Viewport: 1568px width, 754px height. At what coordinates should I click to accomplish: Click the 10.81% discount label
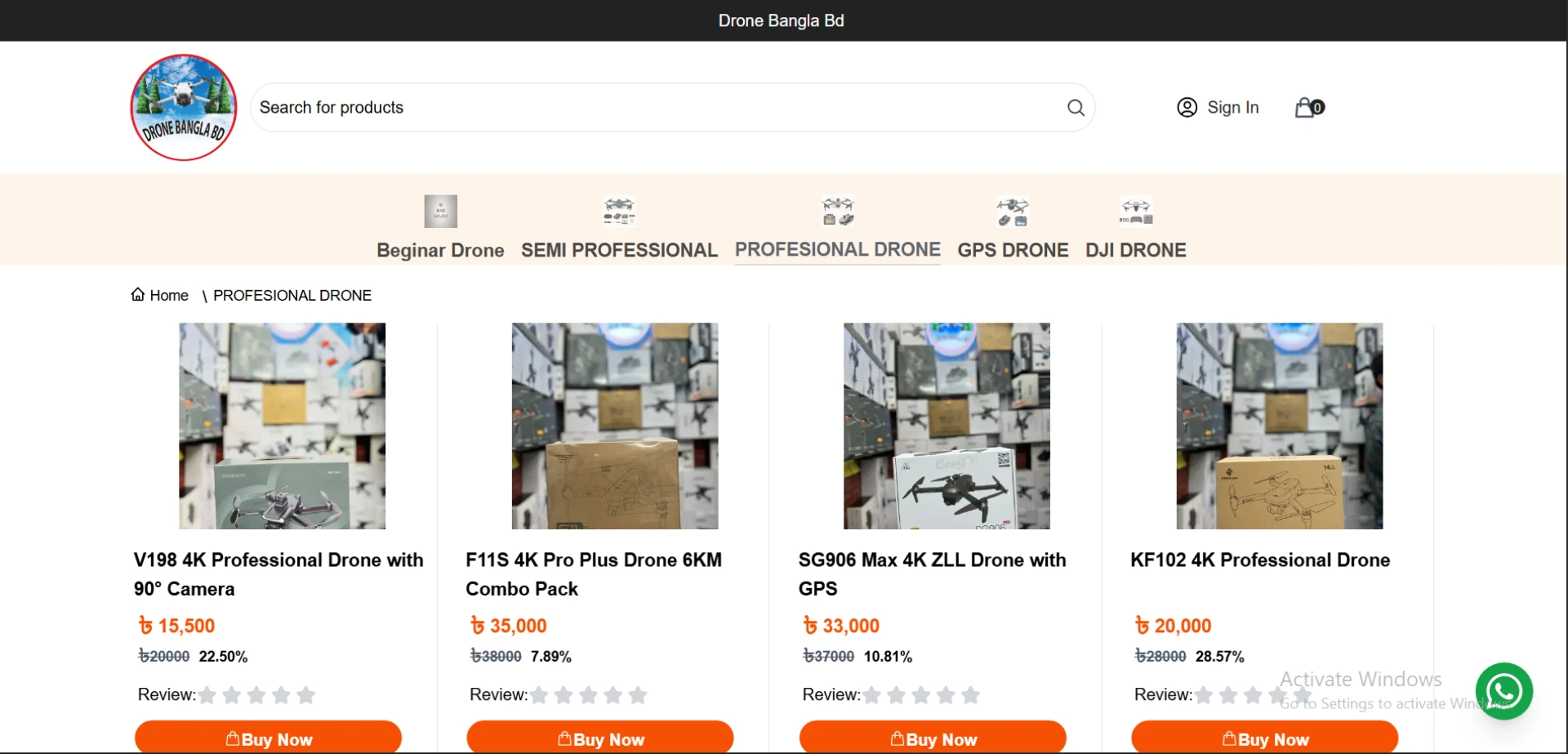tap(889, 656)
